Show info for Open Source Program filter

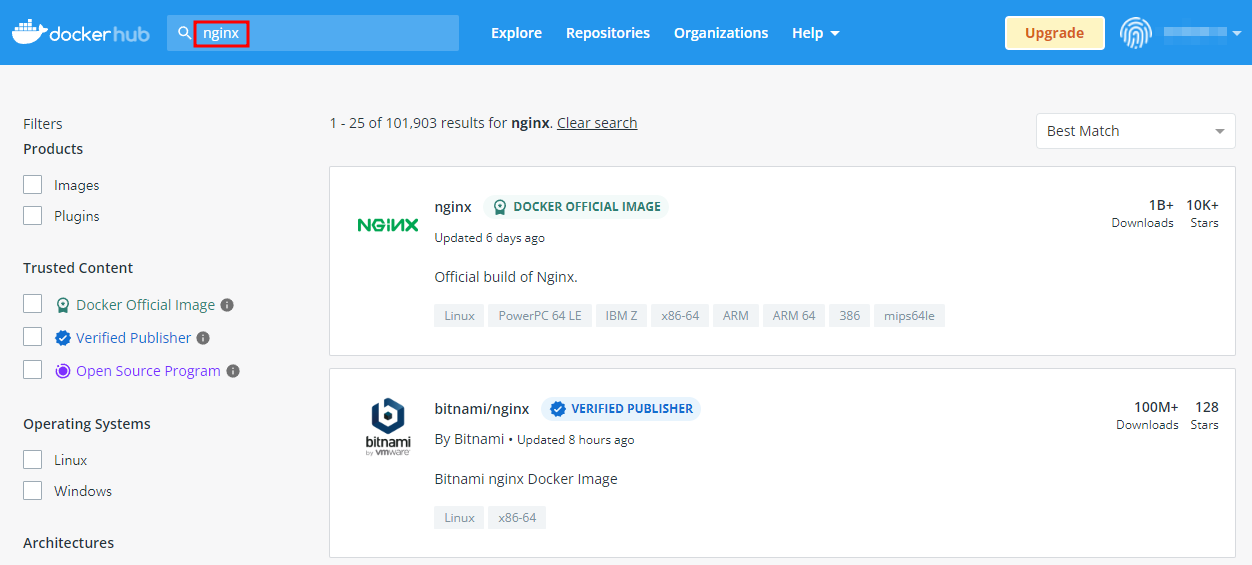tap(233, 371)
